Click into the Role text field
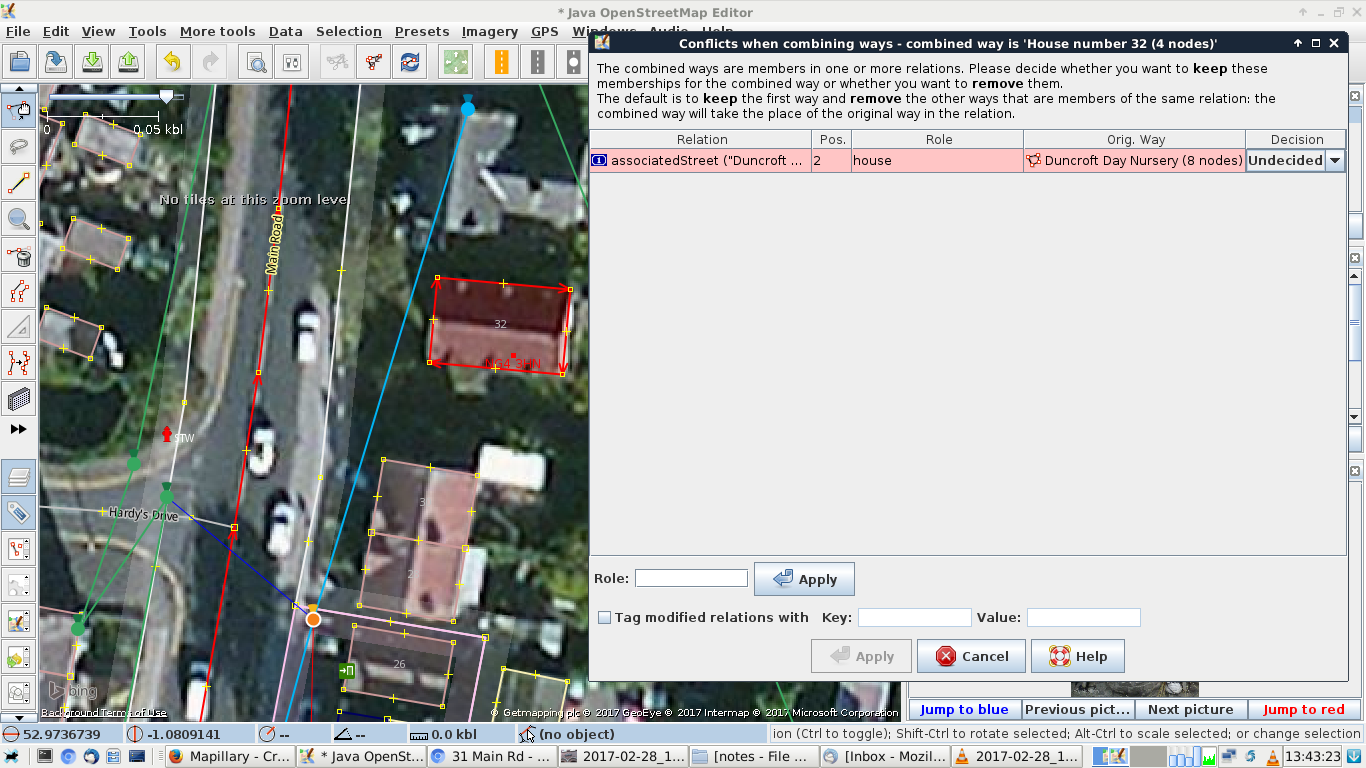The image size is (1366, 768). [x=691, y=578]
